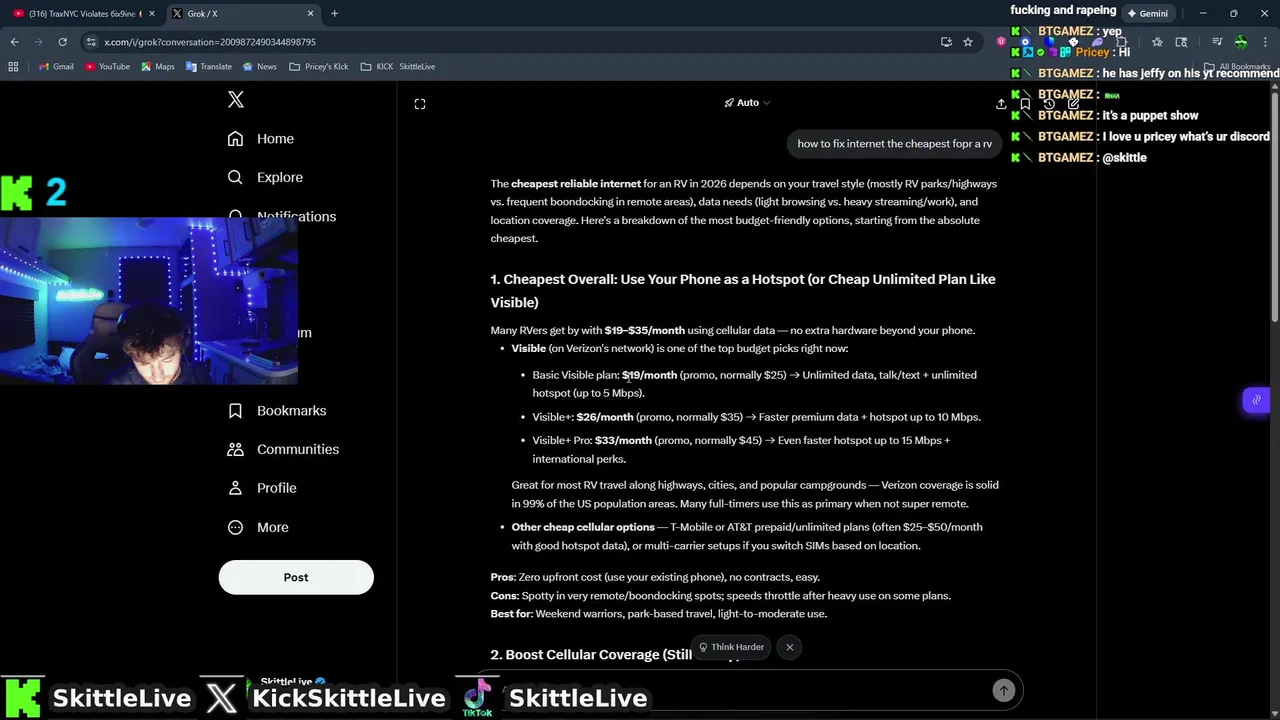Close the Grok / X tab
Screen dimensions: 1280x720
point(310,14)
